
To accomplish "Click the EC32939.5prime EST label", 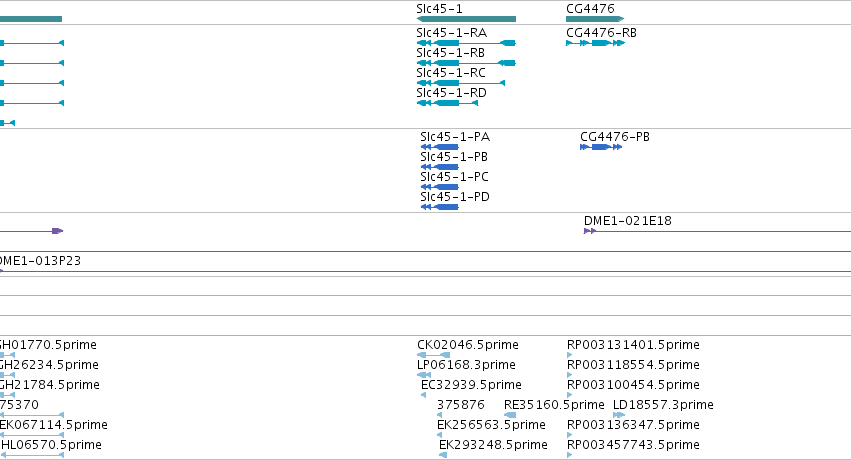I will pos(471,386).
